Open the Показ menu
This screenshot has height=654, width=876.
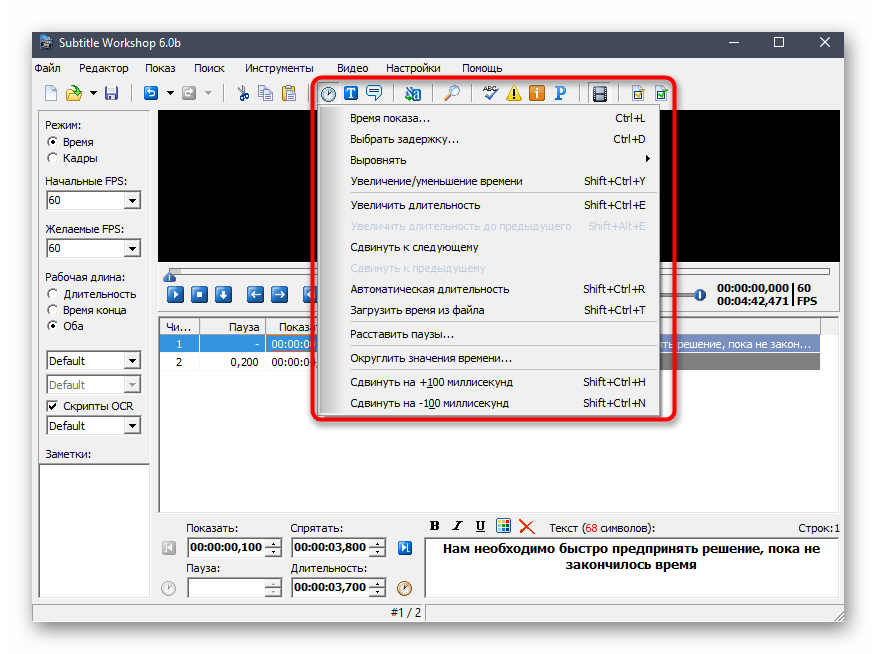pyautogui.click(x=160, y=68)
